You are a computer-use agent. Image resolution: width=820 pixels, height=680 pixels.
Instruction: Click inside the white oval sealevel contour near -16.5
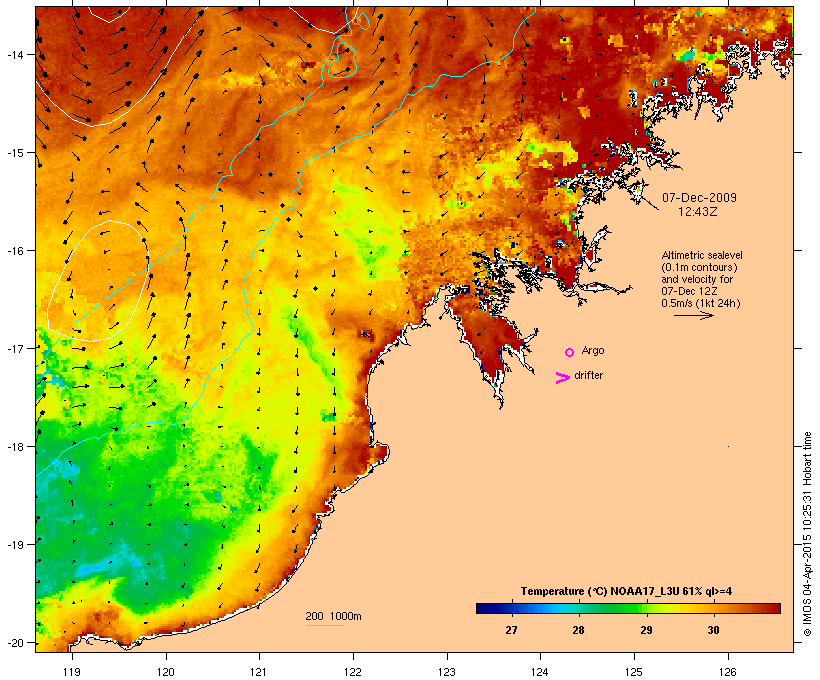click(98, 281)
